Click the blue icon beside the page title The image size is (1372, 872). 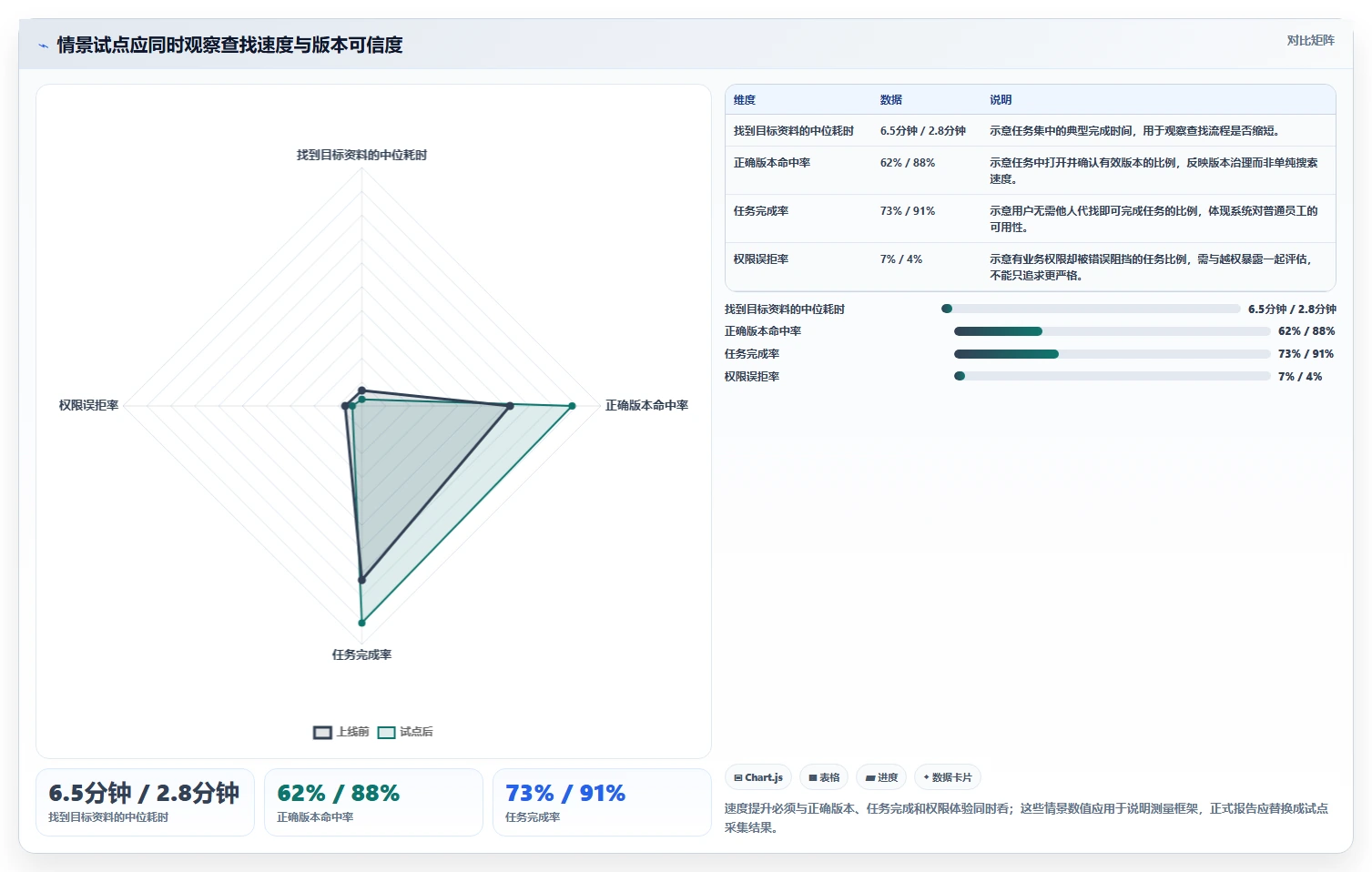[x=43, y=46]
